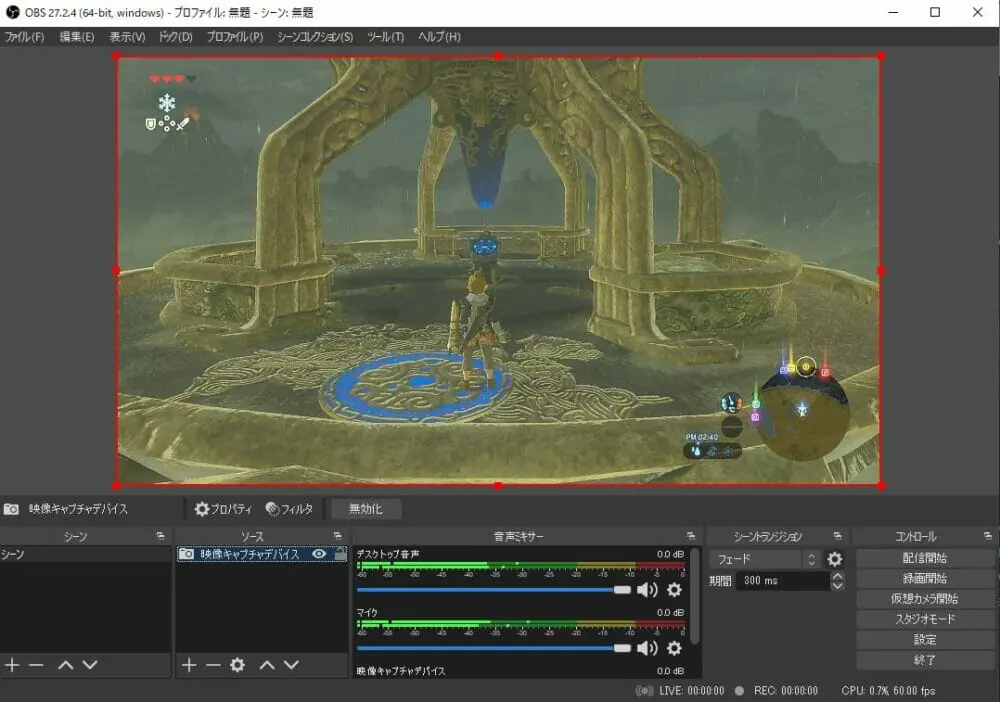The image size is (1000, 702).
Task: Open デスクトップ音声 audio settings gear
Action: (674, 590)
